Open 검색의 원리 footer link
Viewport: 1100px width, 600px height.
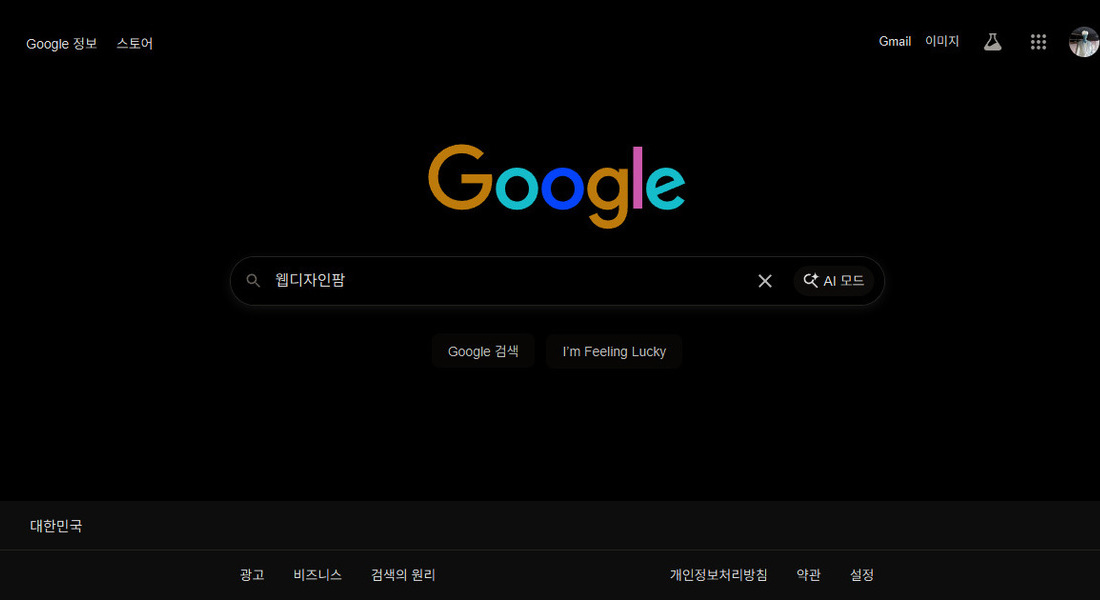click(x=403, y=575)
